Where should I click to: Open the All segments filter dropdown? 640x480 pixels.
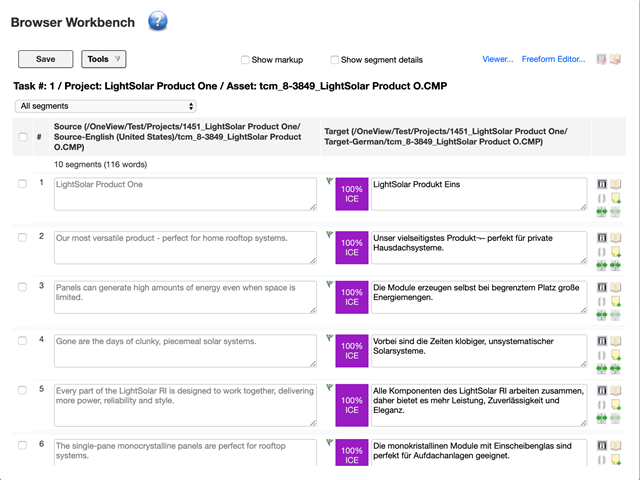coord(105,106)
